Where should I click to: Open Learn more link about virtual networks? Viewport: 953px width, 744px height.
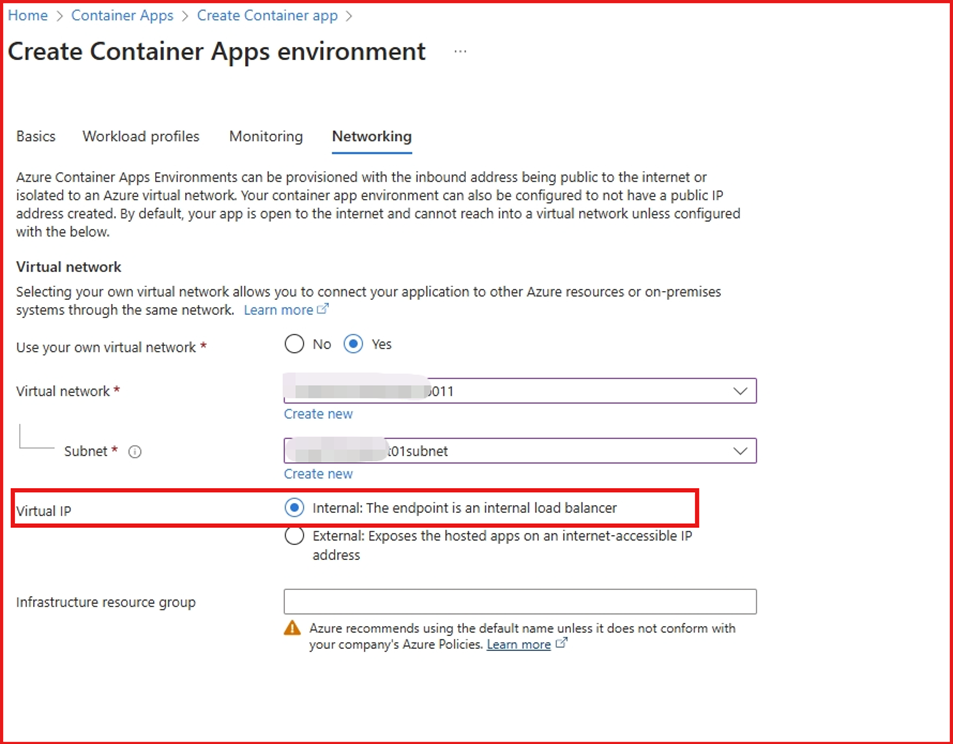pyautogui.click(x=279, y=310)
